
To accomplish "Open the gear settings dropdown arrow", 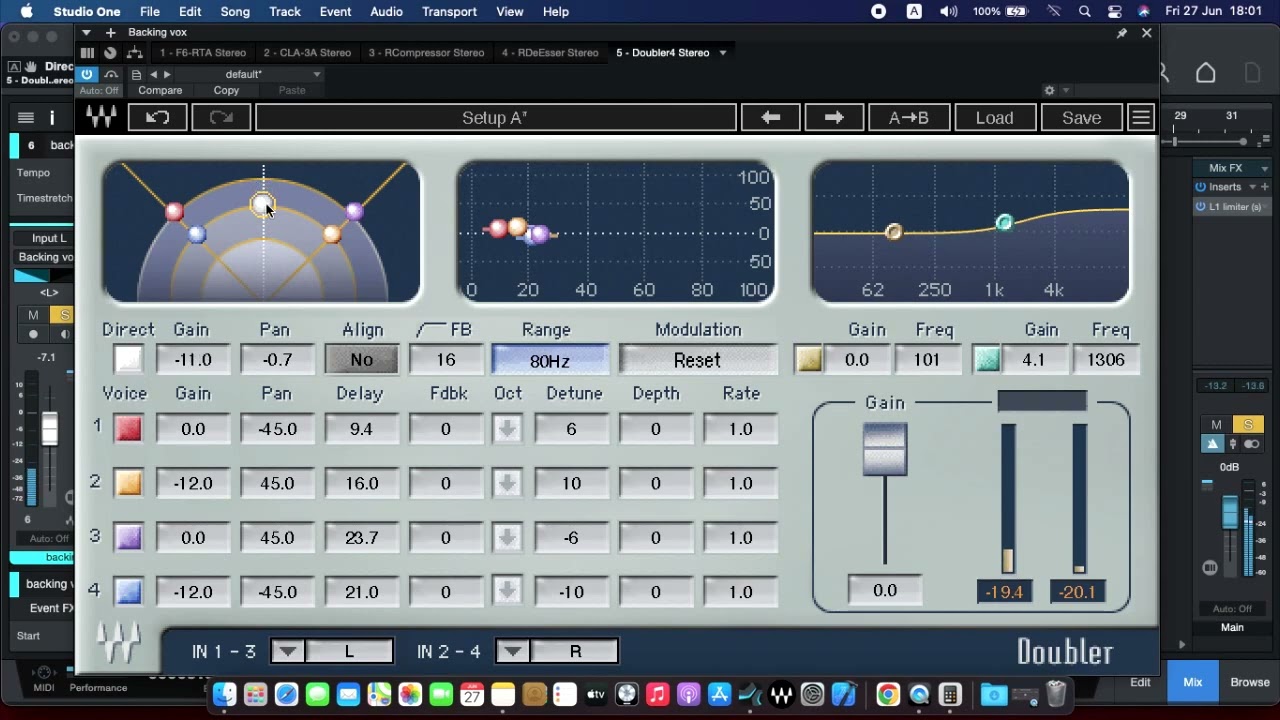I will tap(1066, 90).
